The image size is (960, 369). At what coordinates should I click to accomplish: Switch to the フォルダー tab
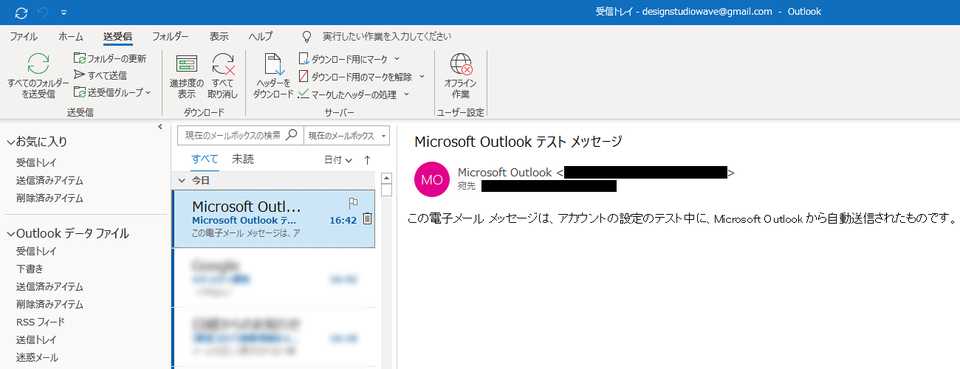170,37
